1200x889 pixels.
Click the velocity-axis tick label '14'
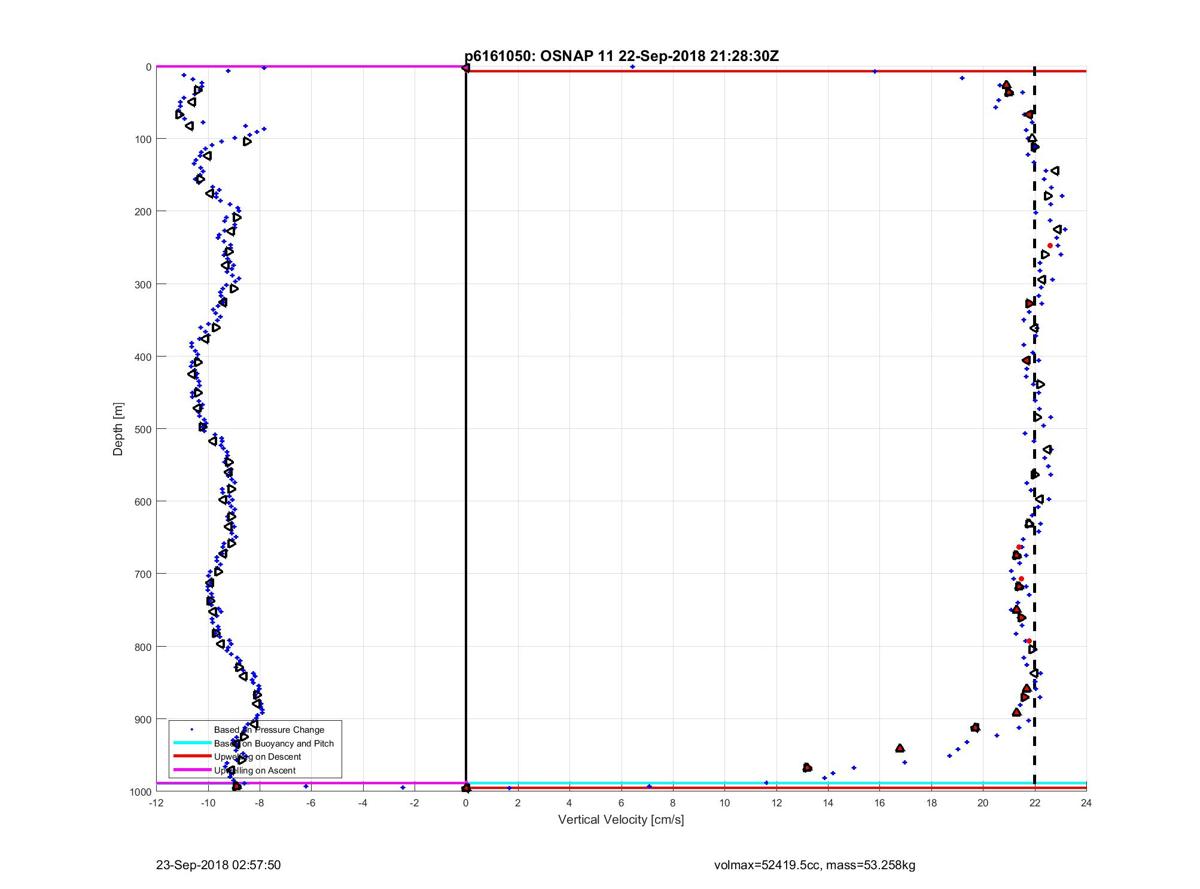pyautogui.click(x=828, y=802)
